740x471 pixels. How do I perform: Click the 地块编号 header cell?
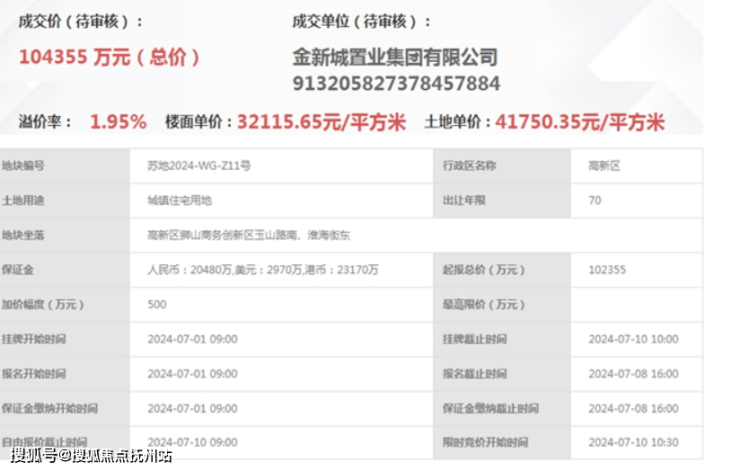(65, 166)
